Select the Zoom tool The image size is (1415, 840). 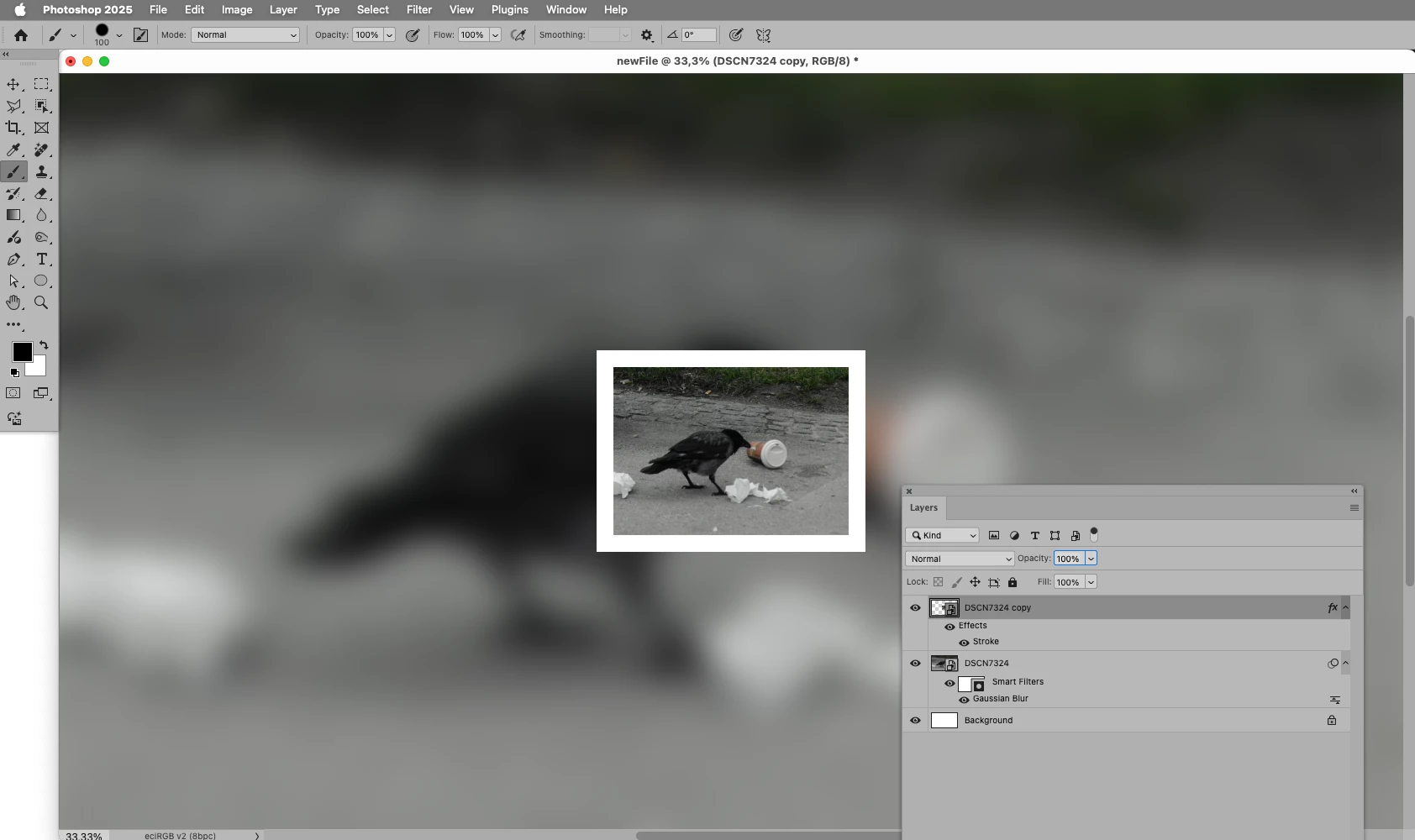click(41, 302)
